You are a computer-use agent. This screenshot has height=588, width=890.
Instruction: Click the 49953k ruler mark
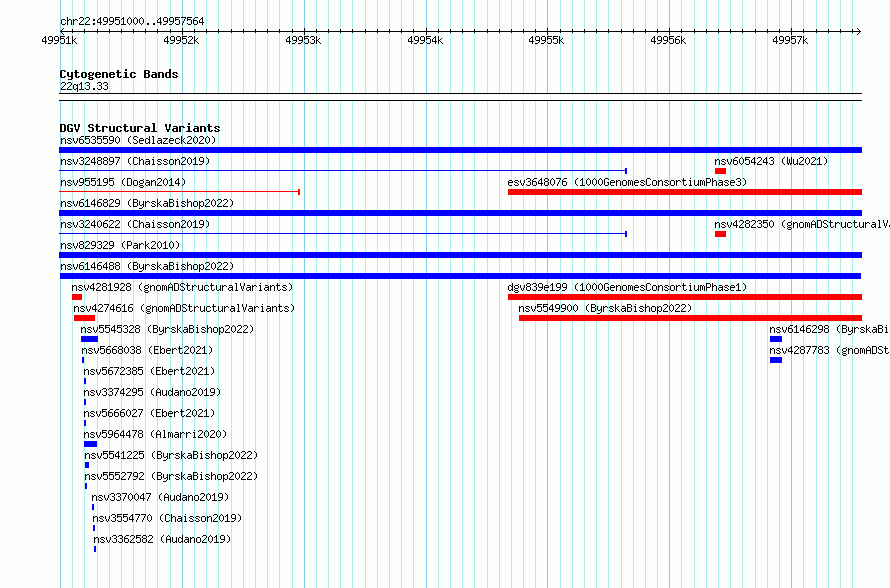pyautogui.click(x=303, y=40)
